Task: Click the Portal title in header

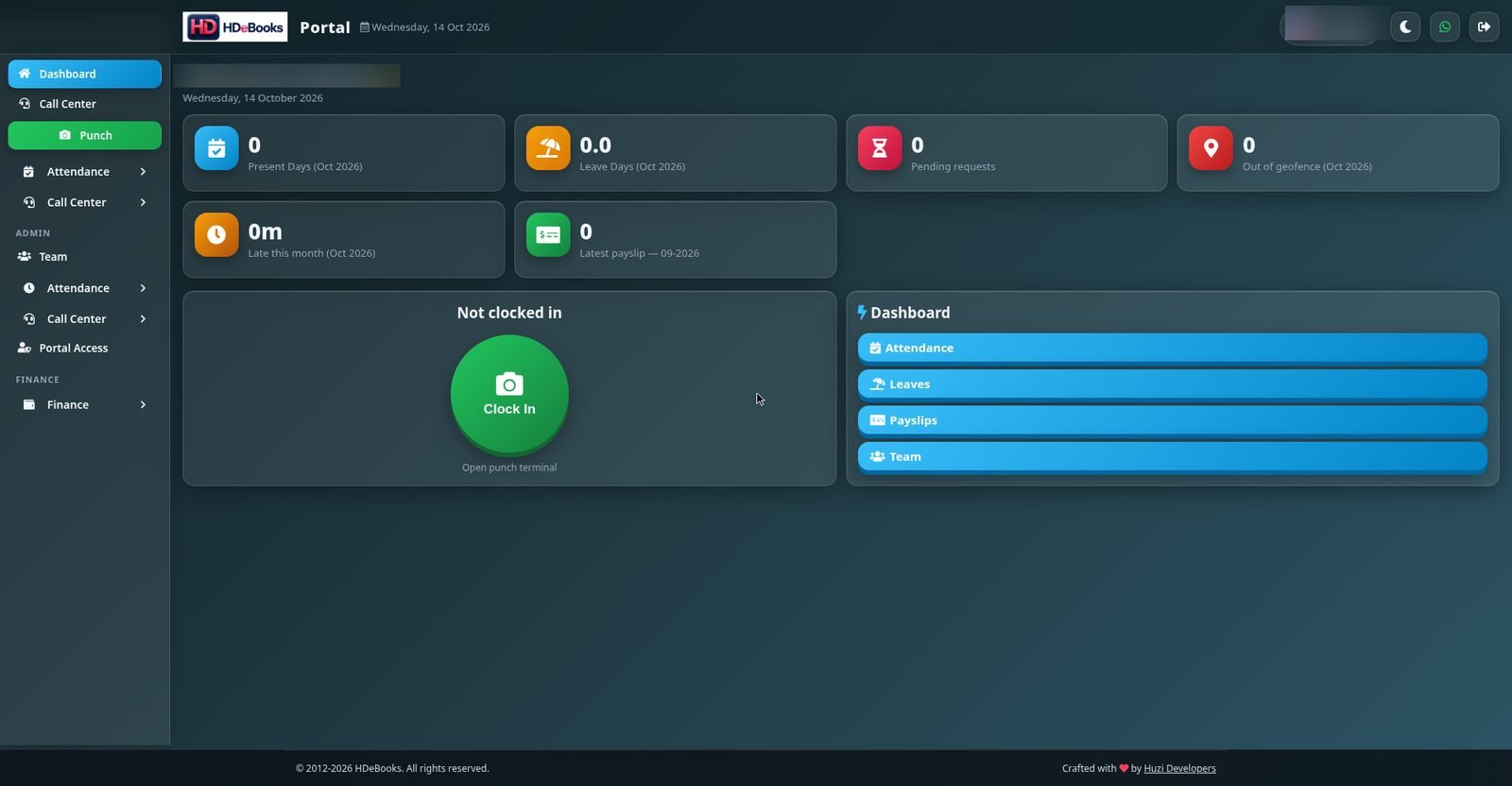Action: pyautogui.click(x=325, y=27)
